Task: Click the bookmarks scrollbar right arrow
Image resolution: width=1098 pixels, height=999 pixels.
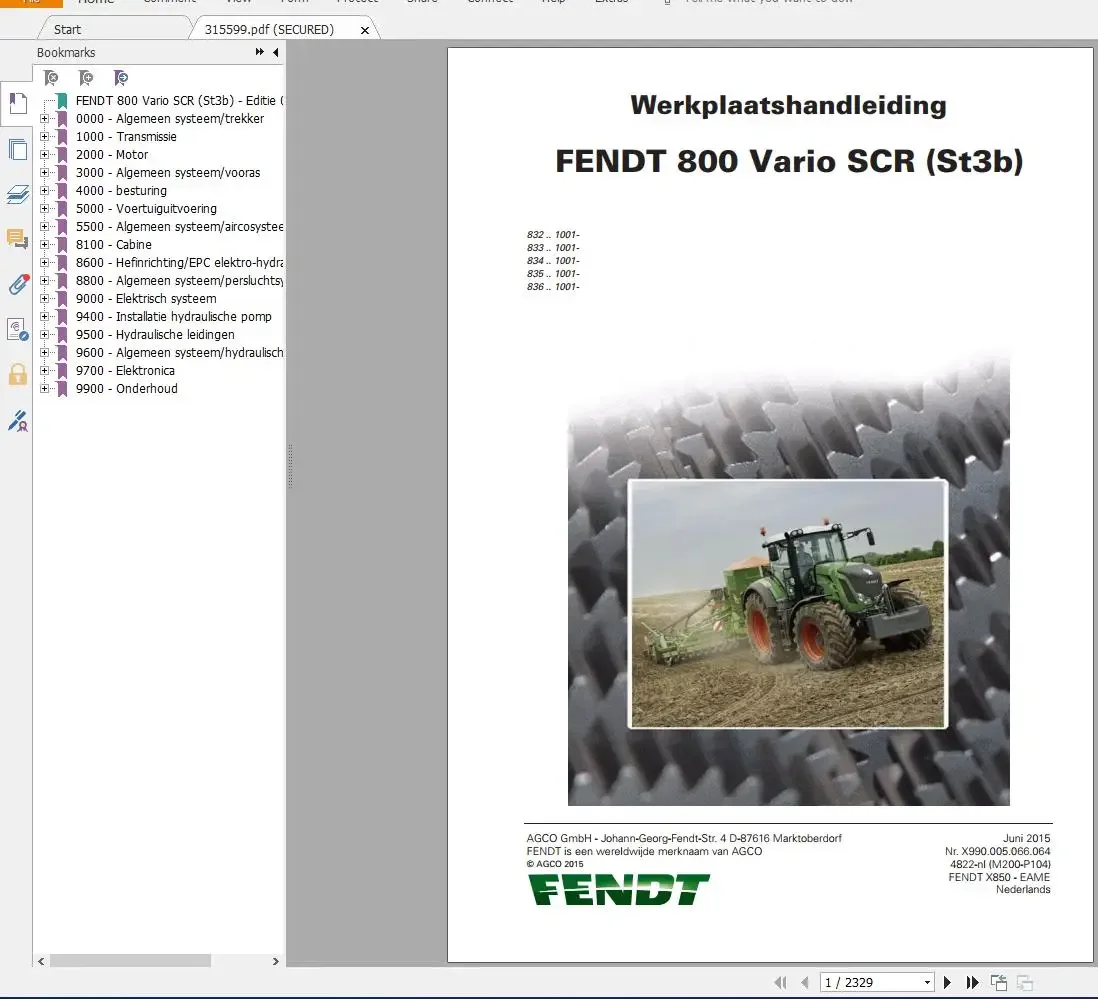Action: click(x=275, y=961)
